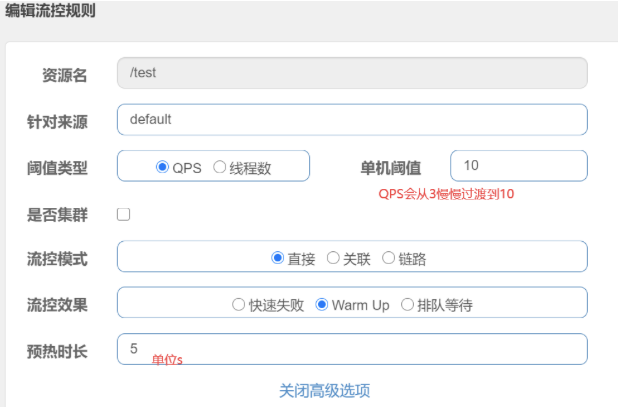Enable the 是否集群 checkbox

click(x=124, y=214)
